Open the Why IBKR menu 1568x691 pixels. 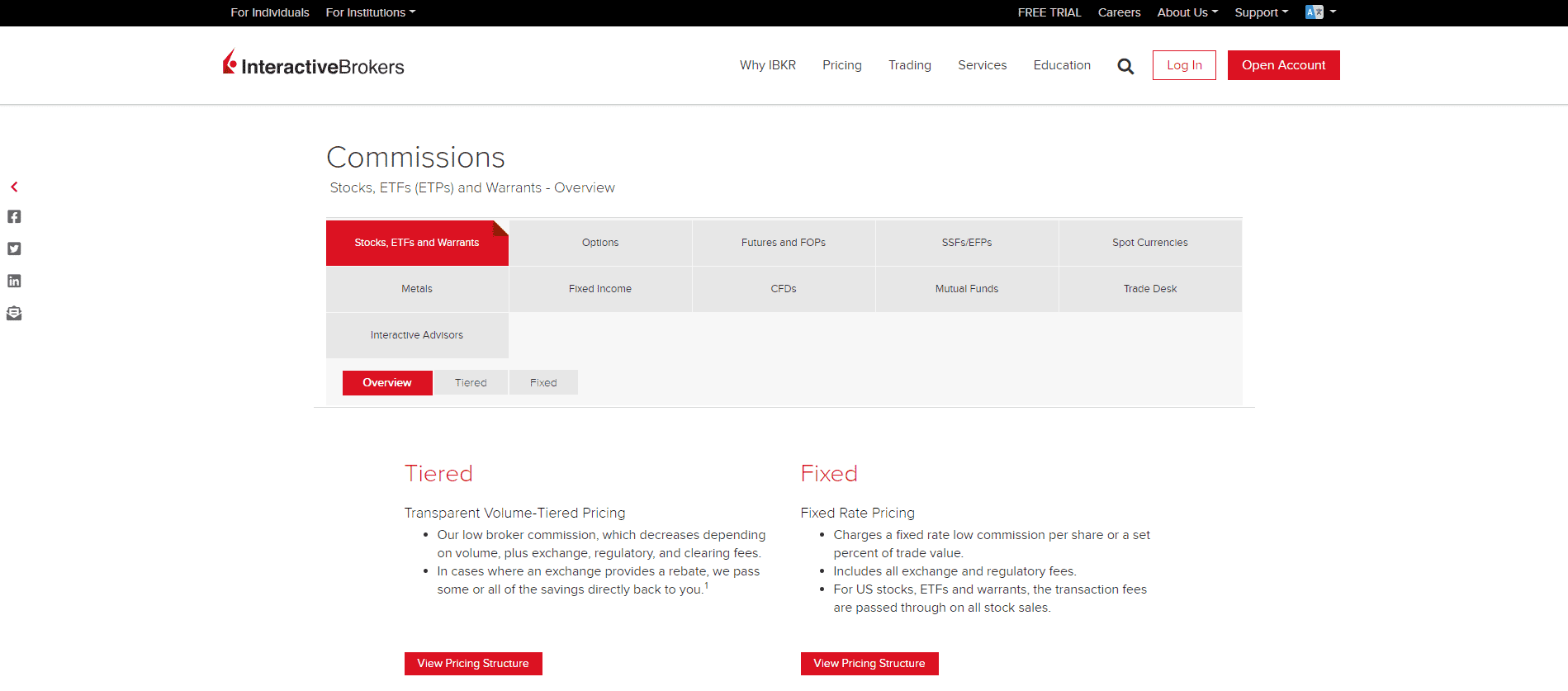click(768, 65)
